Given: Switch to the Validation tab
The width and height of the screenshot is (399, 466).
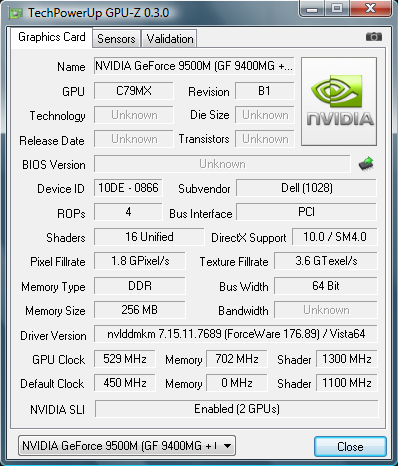Looking at the screenshot, I should (170, 39).
